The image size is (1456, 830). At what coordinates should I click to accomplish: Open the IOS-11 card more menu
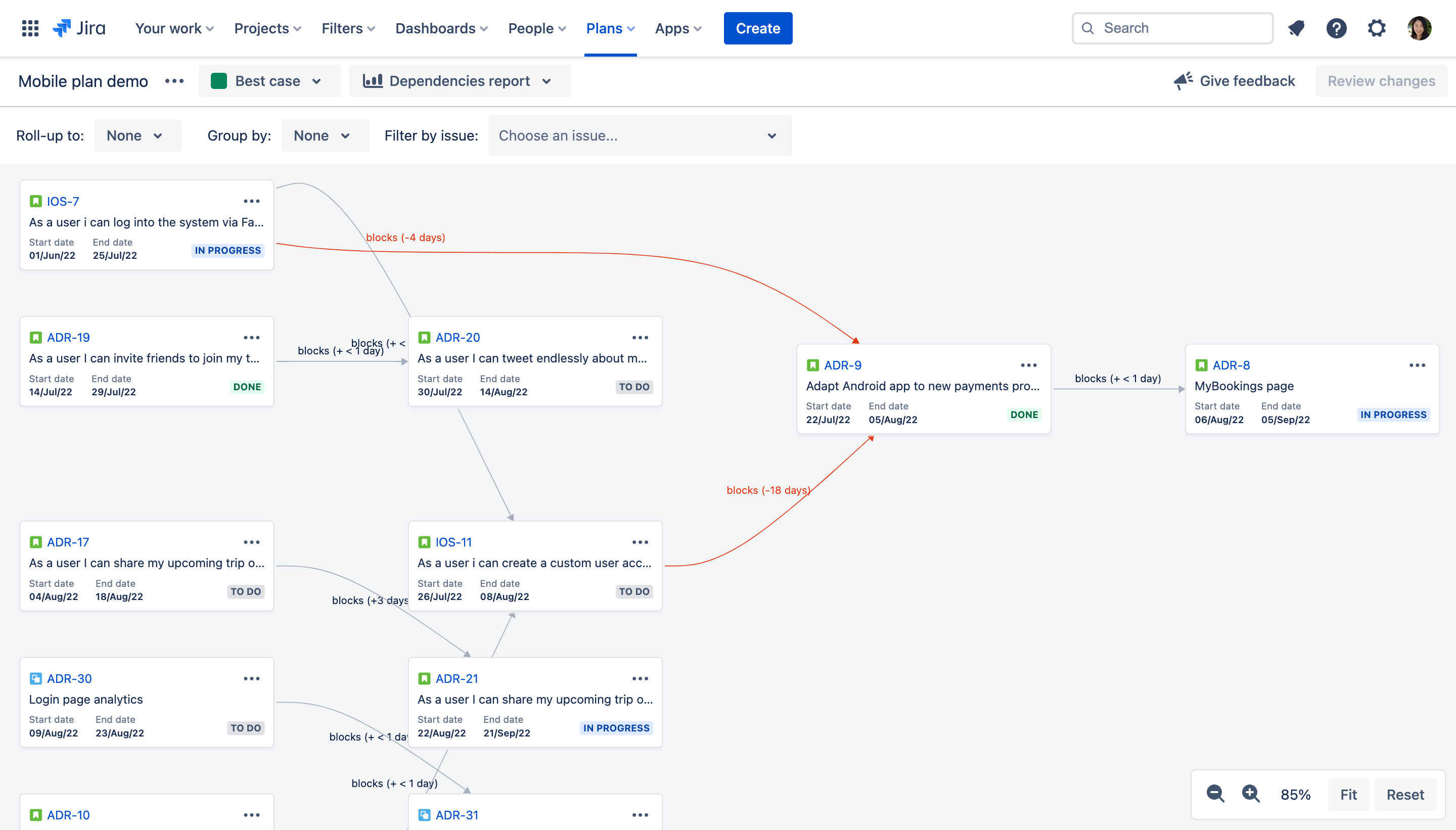(x=640, y=542)
